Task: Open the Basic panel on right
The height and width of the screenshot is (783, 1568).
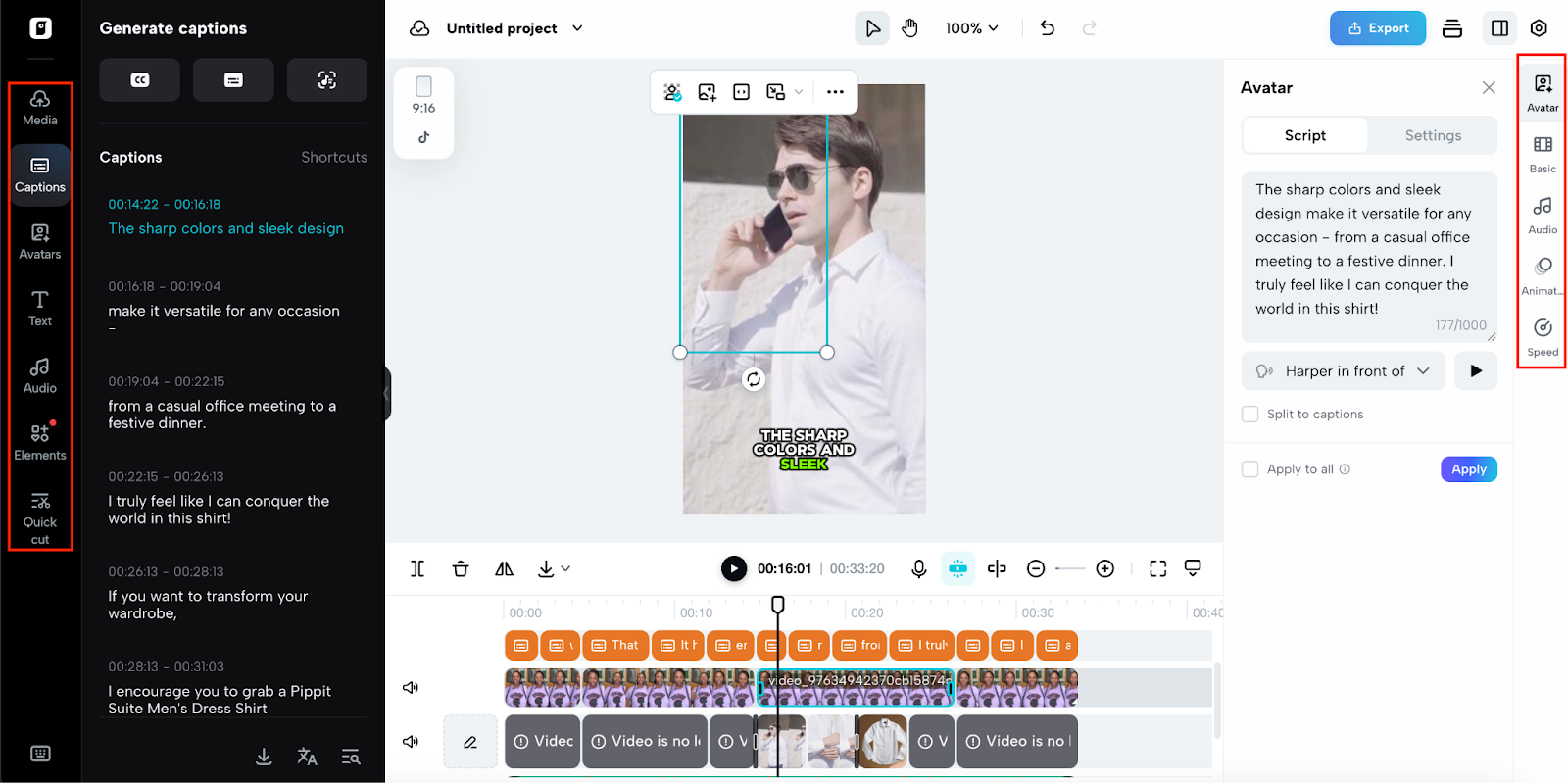Action: (1543, 154)
